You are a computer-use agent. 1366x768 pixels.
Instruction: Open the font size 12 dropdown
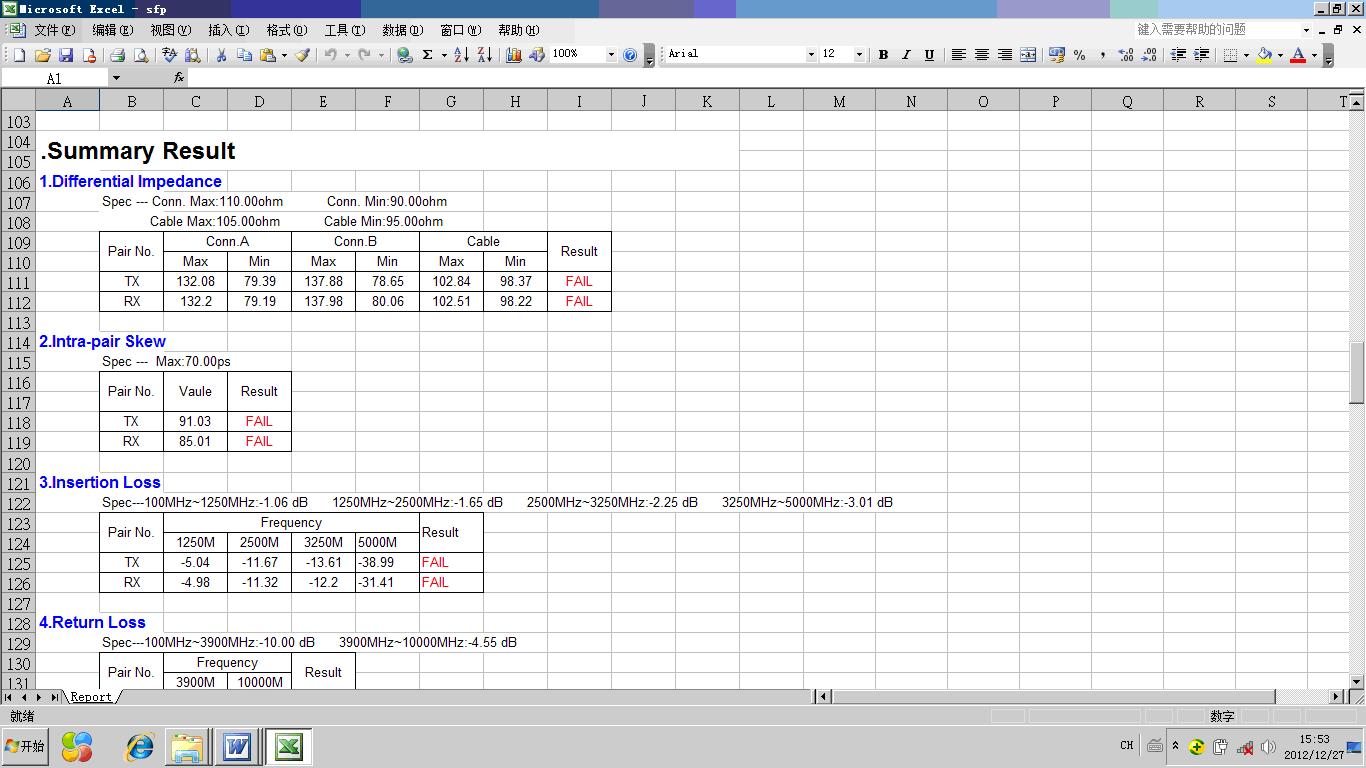[x=859, y=55]
